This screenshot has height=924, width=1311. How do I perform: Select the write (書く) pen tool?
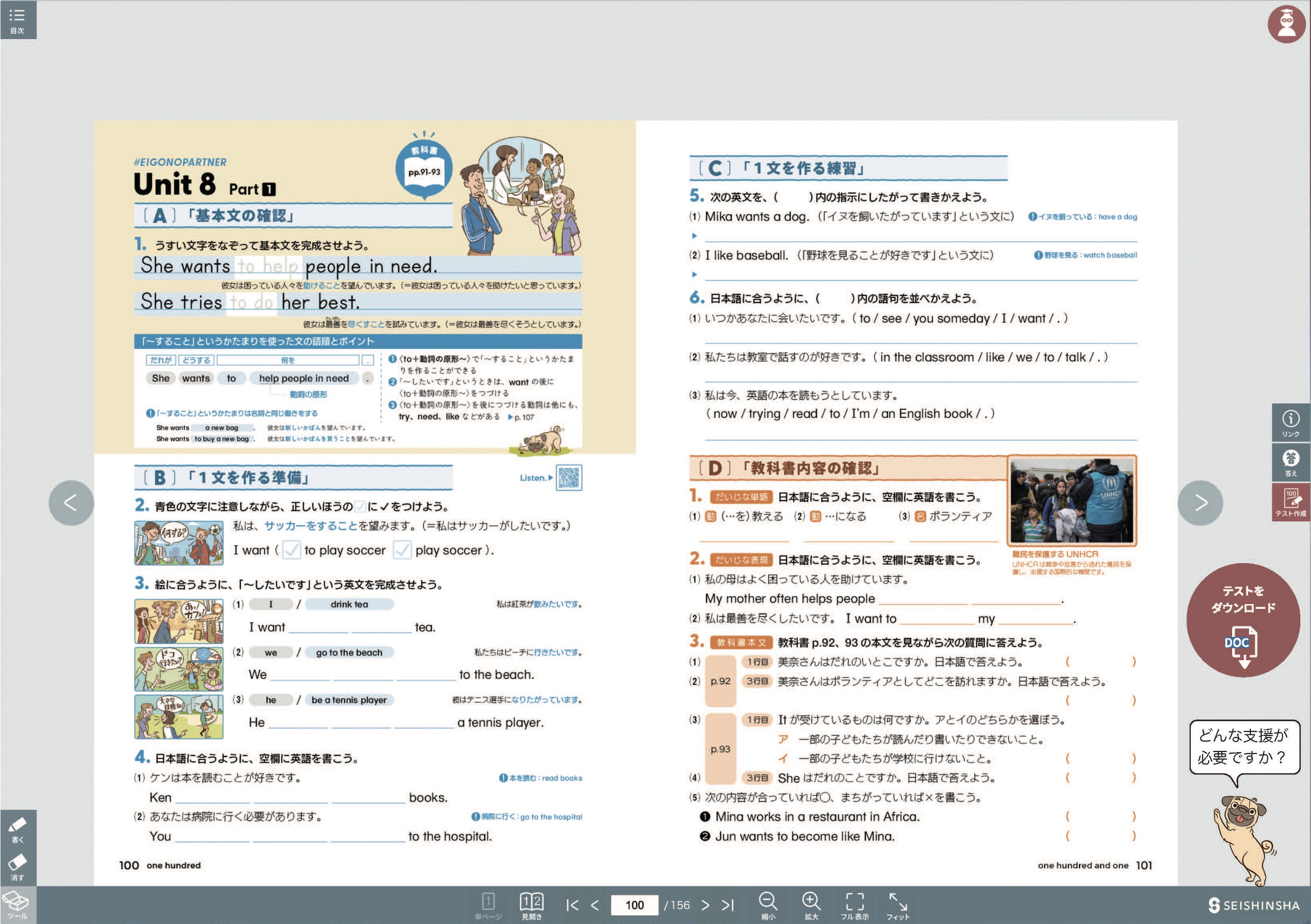[x=18, y=829]
